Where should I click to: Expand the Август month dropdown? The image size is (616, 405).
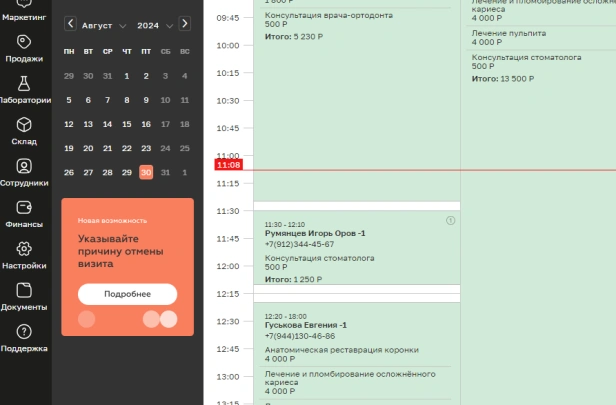coord(105,25)
